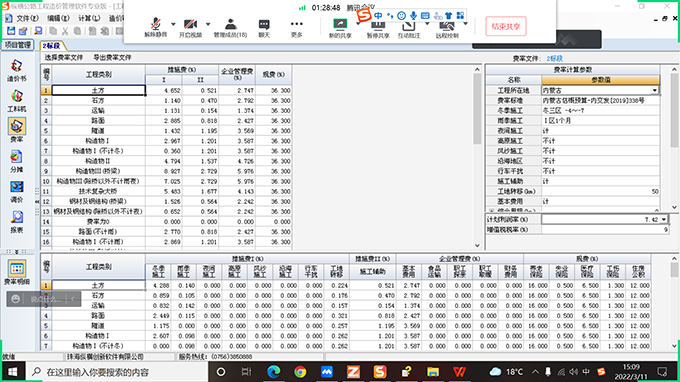This screenshot has height=382, width=680.
Task: Click the 互动批注 annotation icon
Action: [409, 26]
